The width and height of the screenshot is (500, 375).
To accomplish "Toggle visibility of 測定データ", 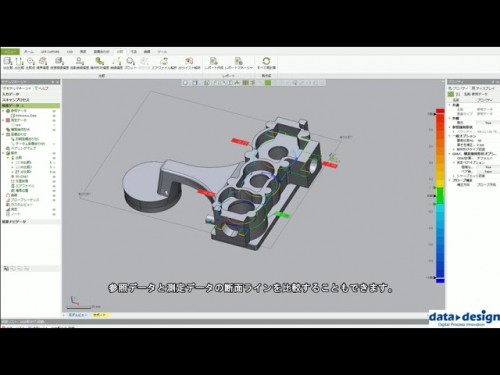I will [x=54, y=120].
